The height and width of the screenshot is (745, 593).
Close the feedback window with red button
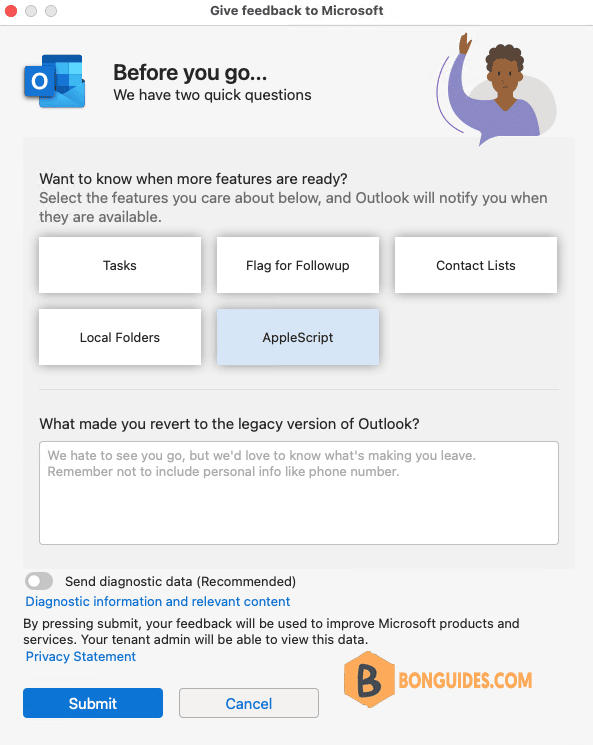[11, 10]
